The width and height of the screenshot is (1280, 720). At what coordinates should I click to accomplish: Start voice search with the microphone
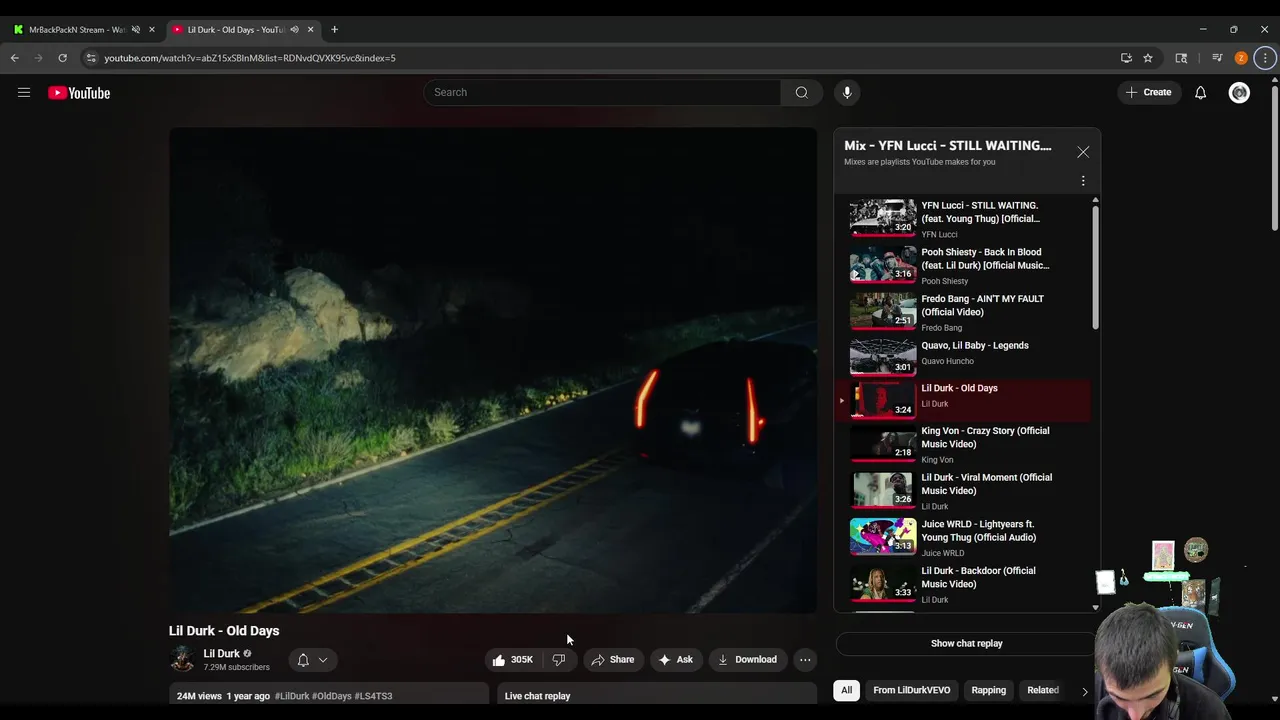click(x=847, y=92)
